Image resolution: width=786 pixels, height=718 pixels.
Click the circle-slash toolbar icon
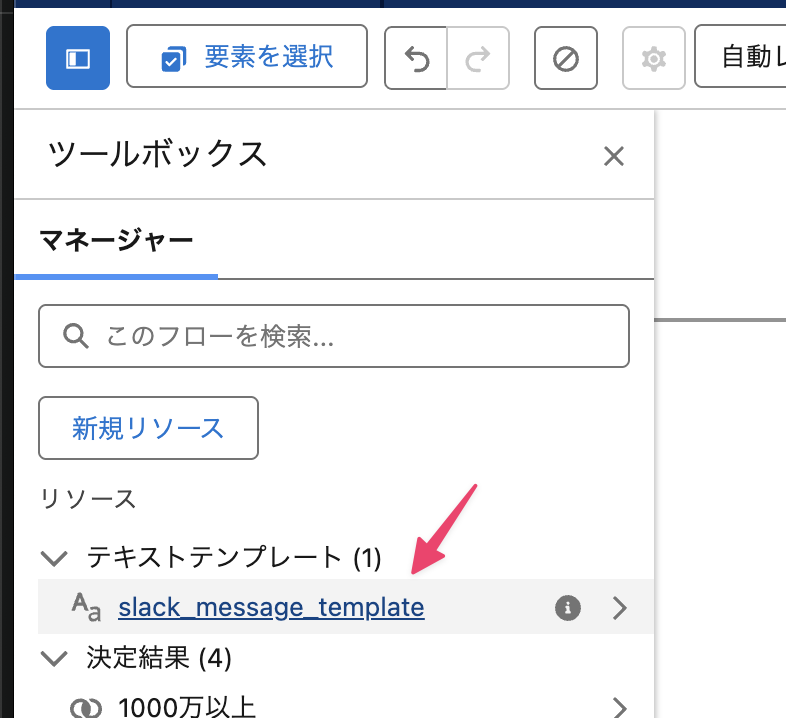[566, 59]
